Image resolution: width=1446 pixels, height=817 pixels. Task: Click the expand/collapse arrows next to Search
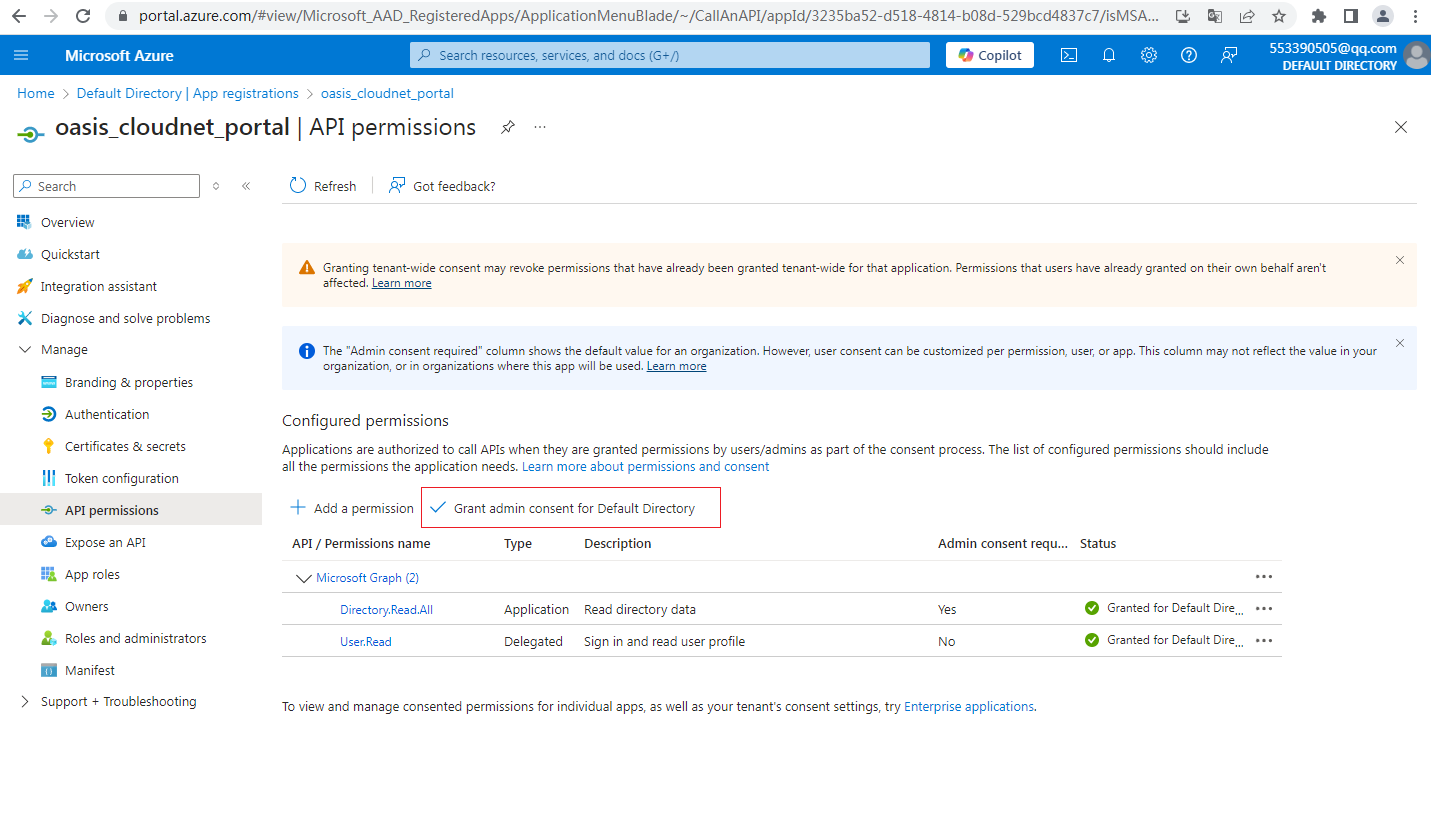tap(216, 186)
